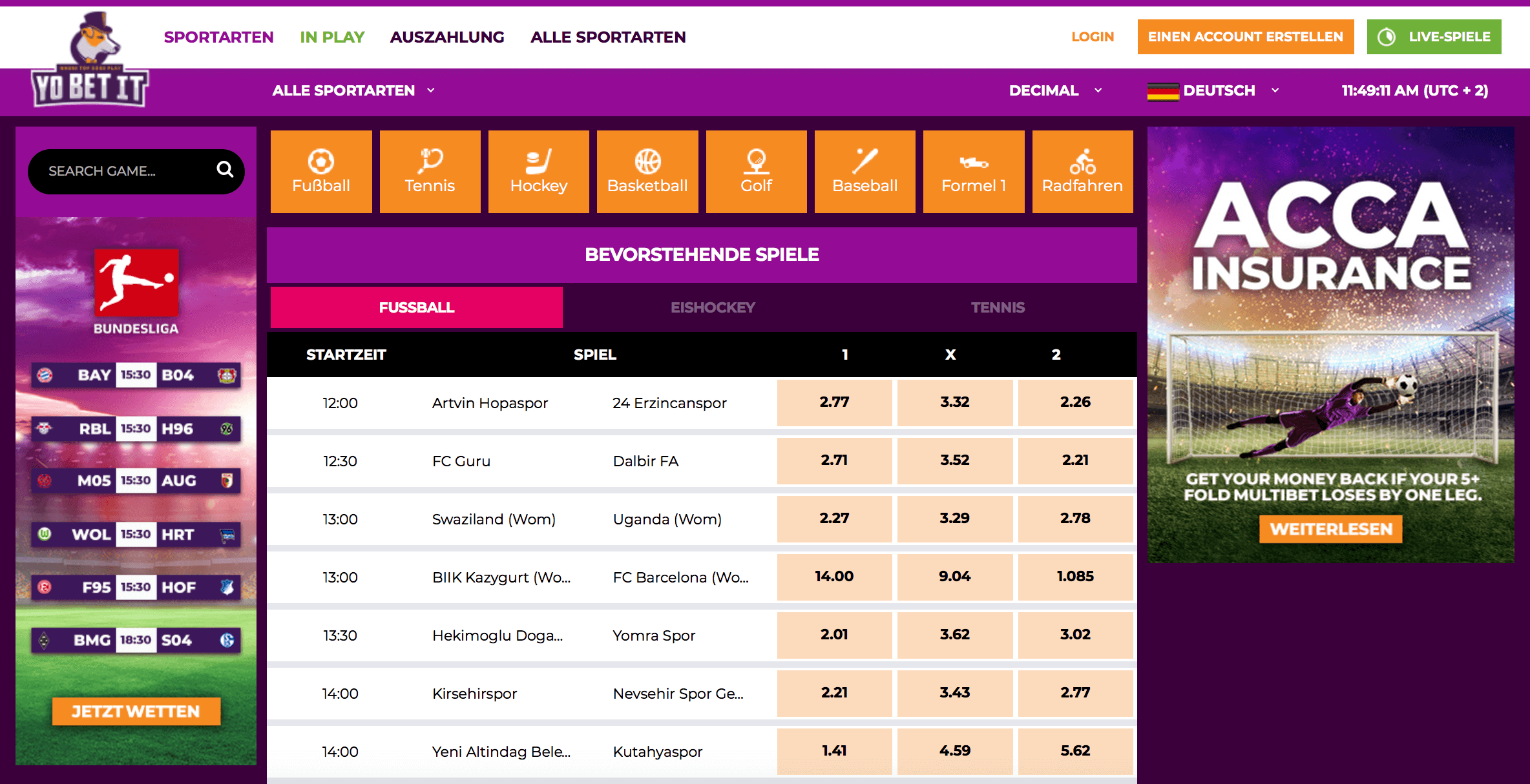Click the Schalke S04 crest

point(227,640)
